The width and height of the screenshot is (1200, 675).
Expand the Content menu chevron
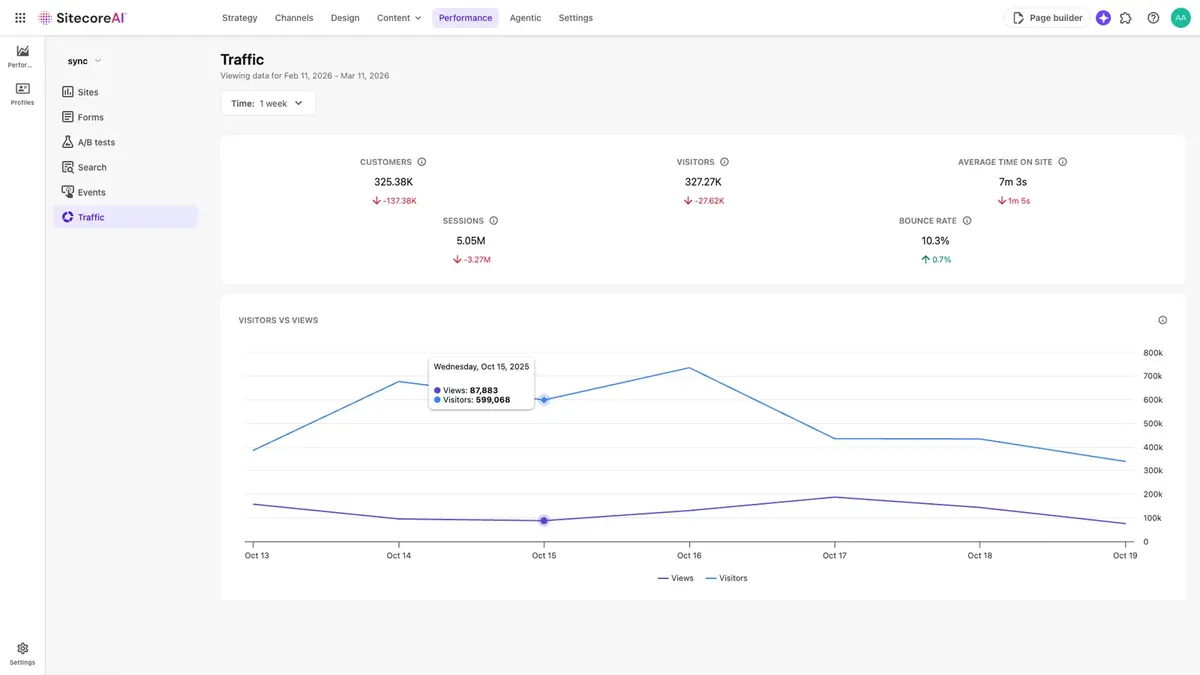(x=417, y=17)
